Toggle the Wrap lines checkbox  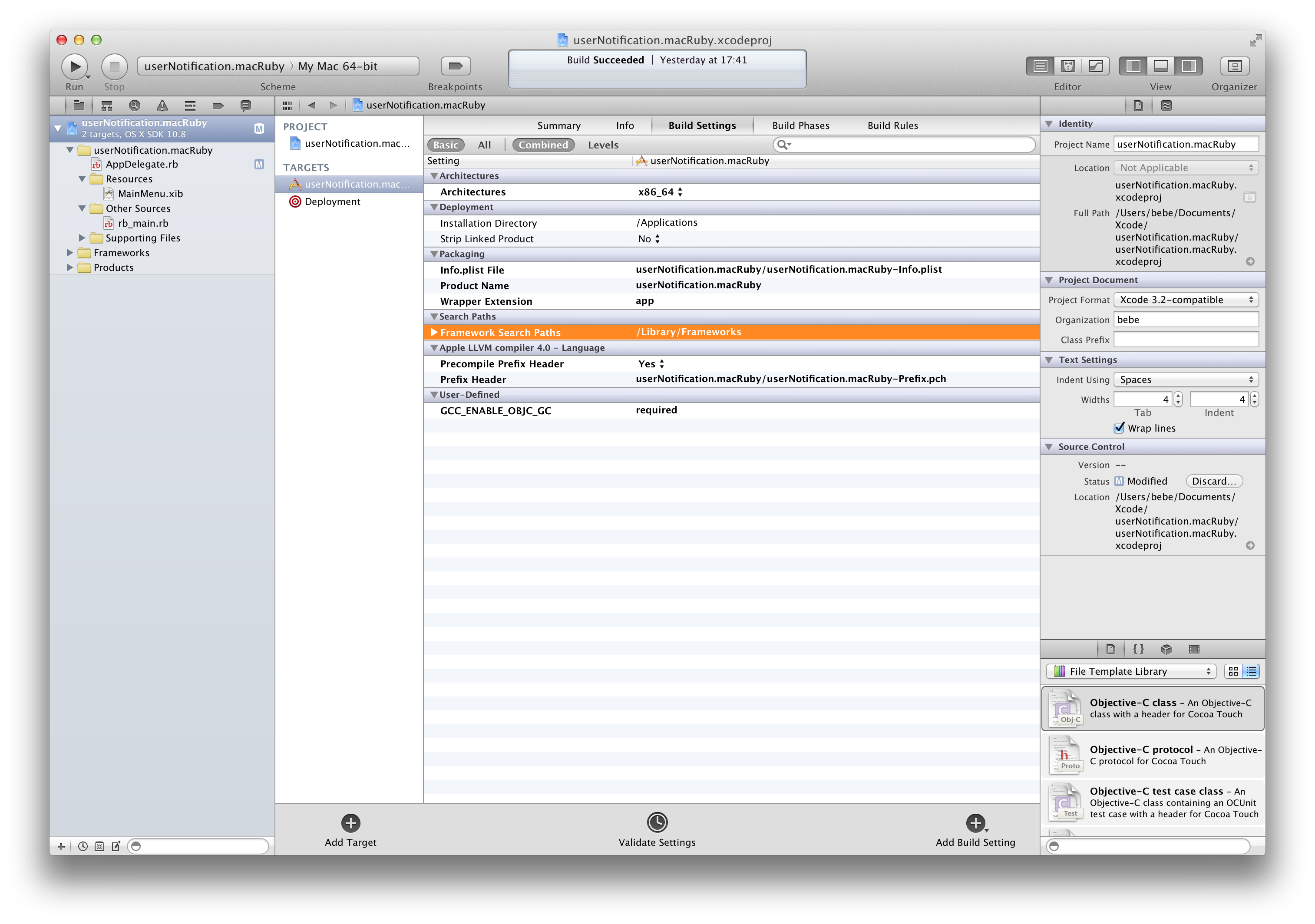pos(1119,428)
